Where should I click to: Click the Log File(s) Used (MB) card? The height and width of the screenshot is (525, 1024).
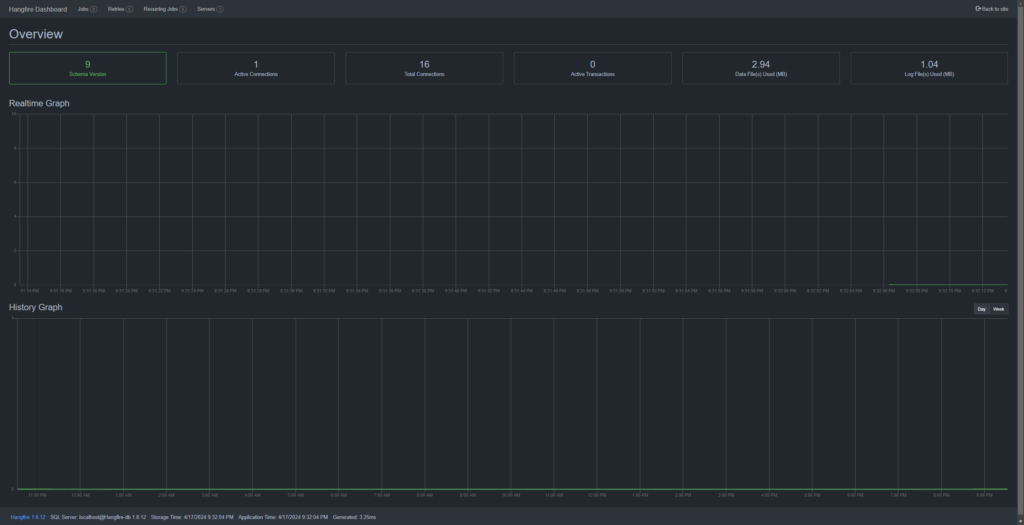(x=929, y=68)
